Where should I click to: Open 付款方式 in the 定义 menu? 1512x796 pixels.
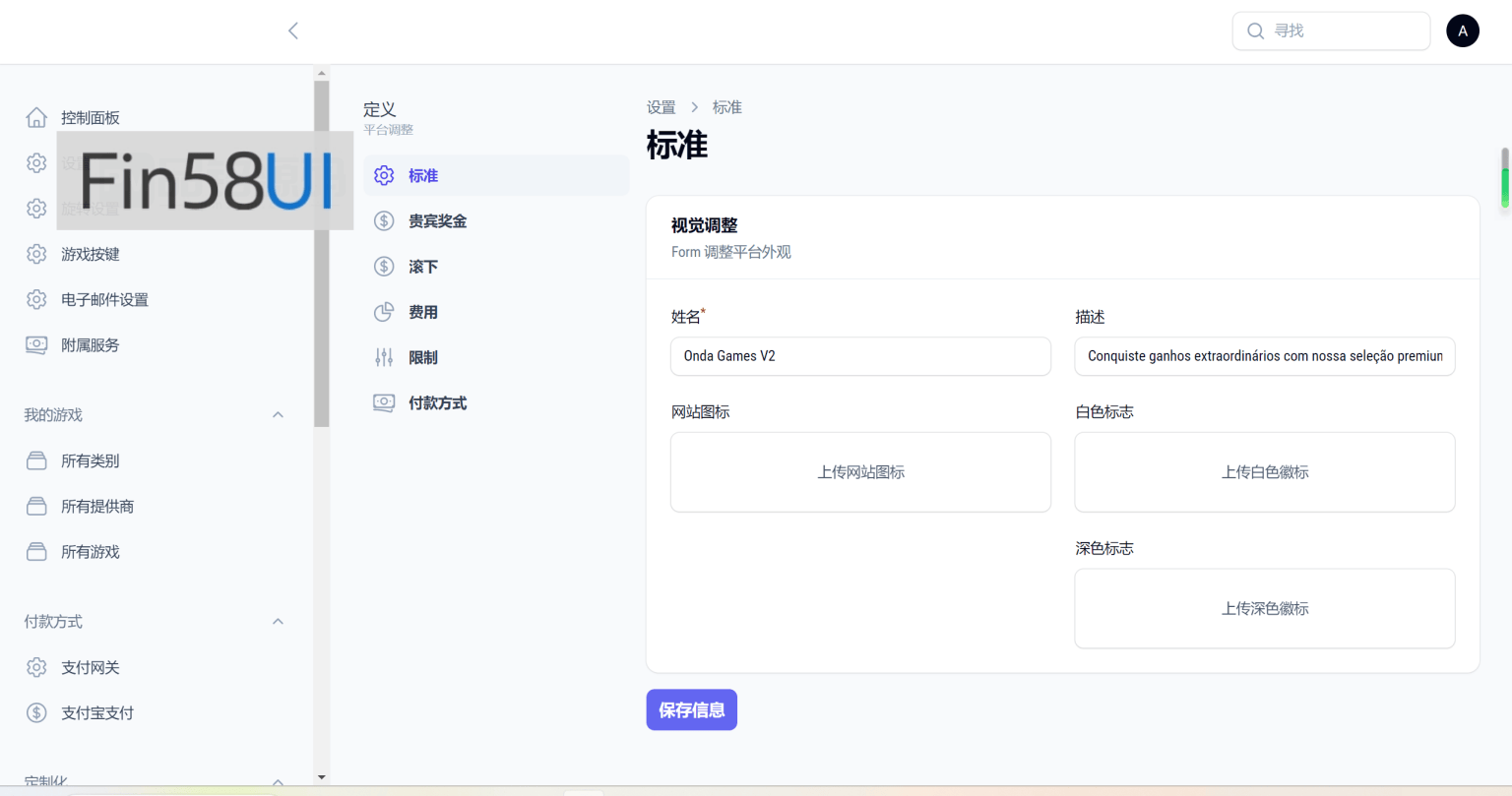(437, 403)
